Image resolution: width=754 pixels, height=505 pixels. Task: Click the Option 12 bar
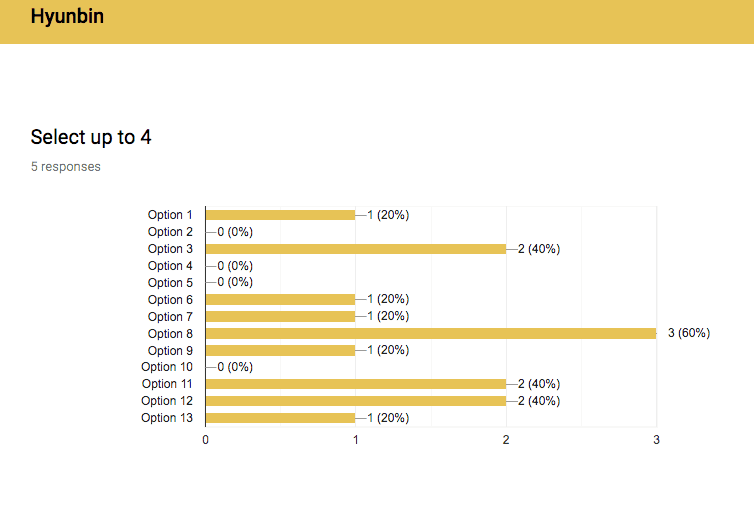pyautogui.click(x=356, y=401)
